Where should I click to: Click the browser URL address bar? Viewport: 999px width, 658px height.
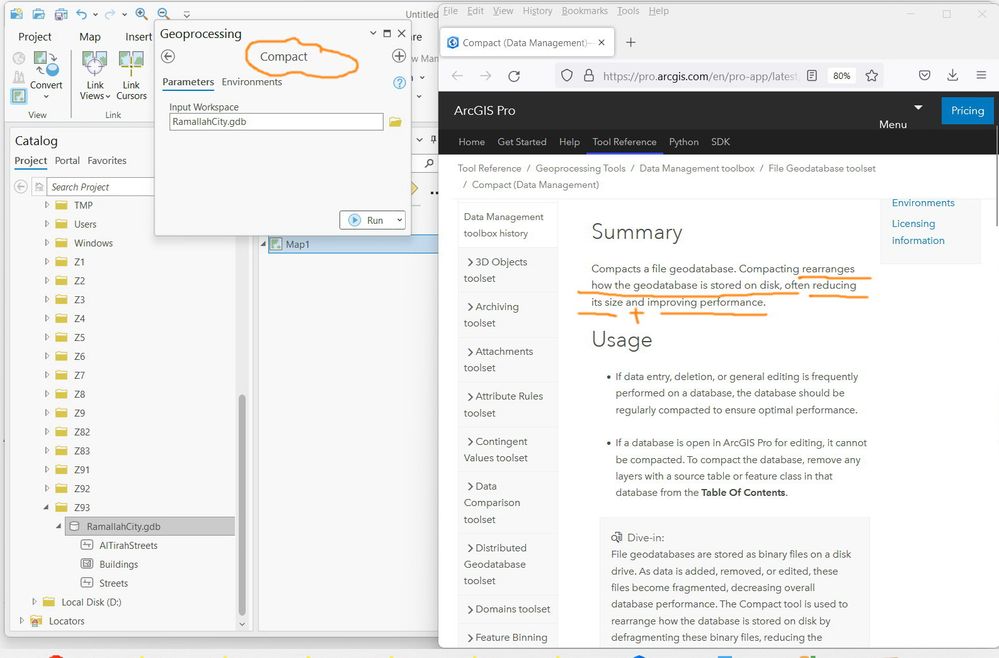pyautogui.click(x=700, y=76)
